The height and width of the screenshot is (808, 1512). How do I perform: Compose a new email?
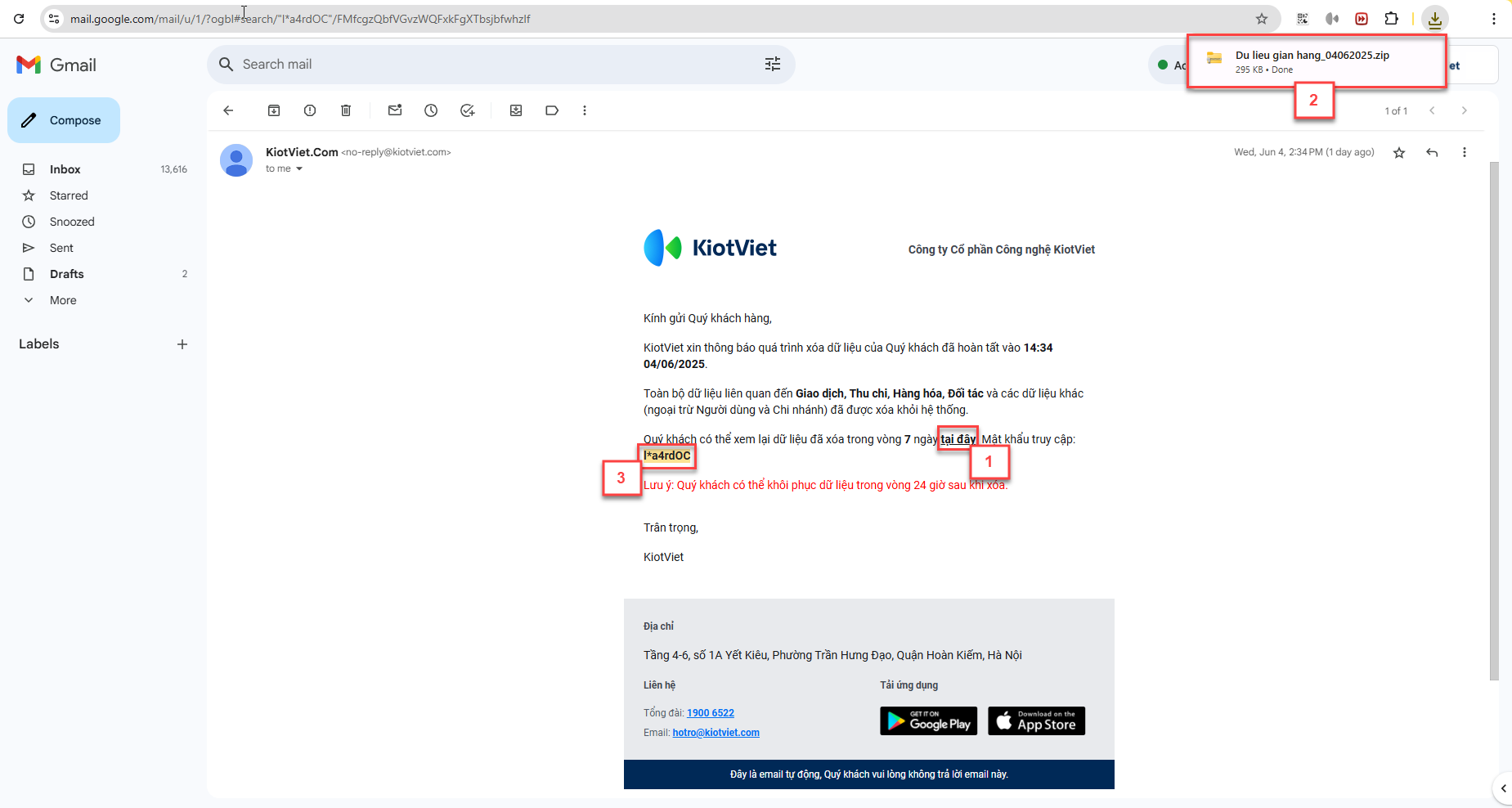point(64,120)
